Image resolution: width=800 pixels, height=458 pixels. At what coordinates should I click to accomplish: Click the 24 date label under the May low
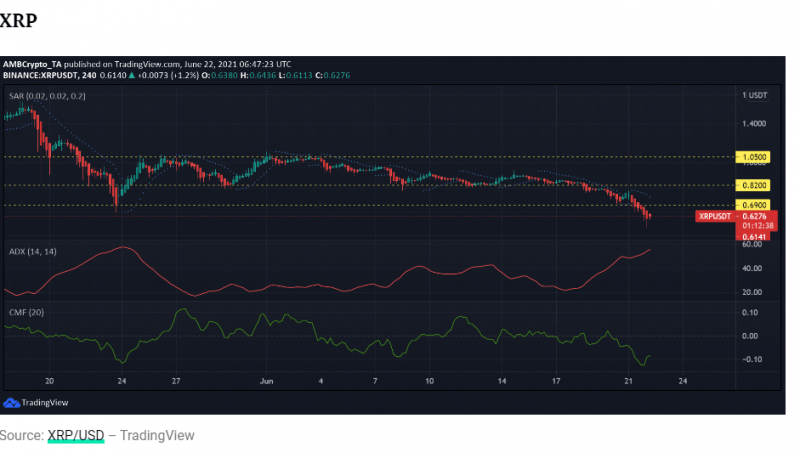click(x=121, y=381)
